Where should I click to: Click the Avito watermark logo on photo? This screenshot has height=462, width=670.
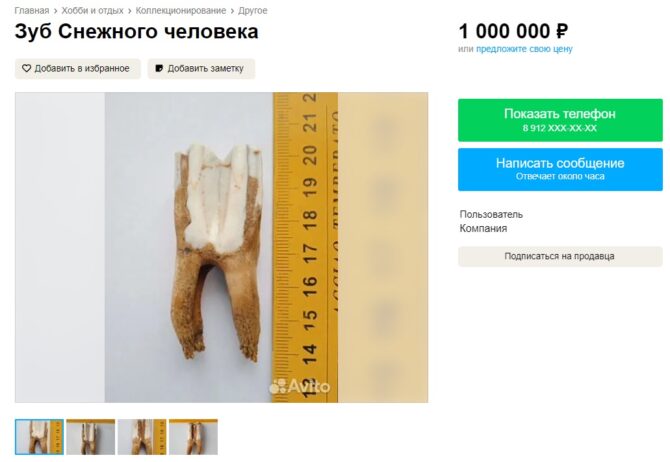point(300,386)
